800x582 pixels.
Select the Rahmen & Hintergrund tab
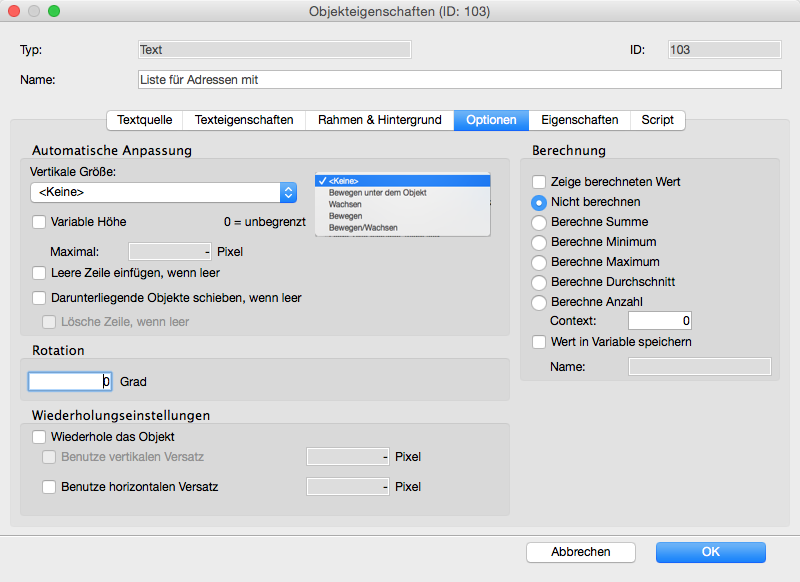pos(379,120)
